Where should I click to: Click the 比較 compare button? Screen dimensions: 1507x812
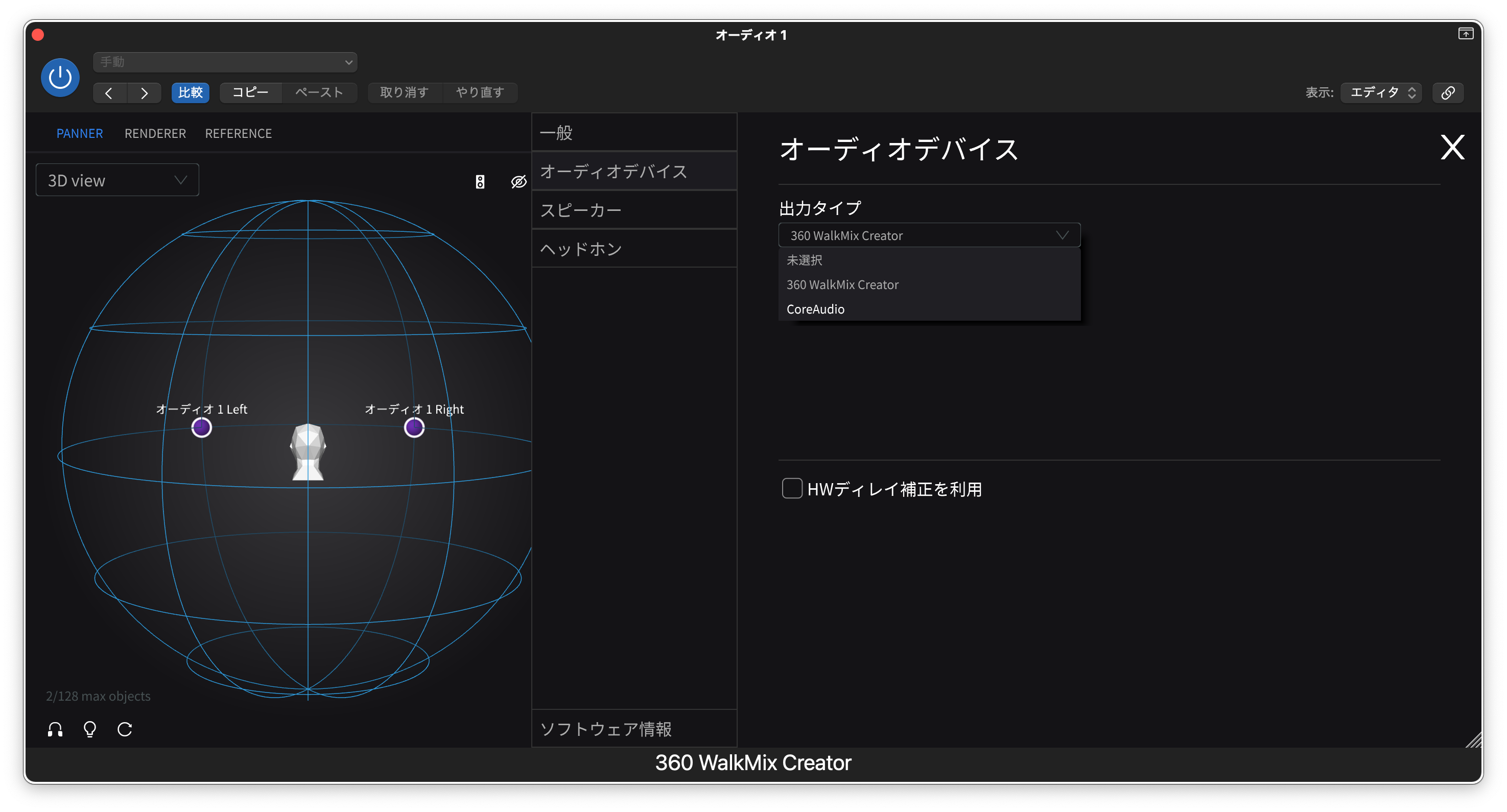pos(190,92)
